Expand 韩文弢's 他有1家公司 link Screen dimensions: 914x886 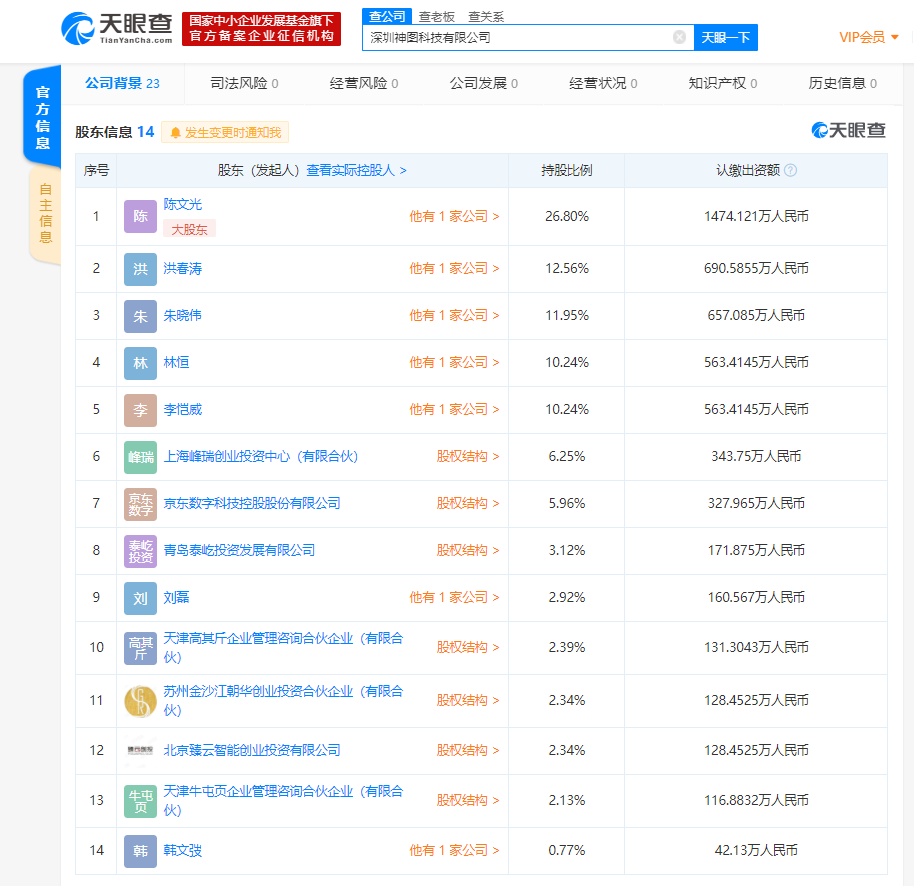[x=454, y=850]
